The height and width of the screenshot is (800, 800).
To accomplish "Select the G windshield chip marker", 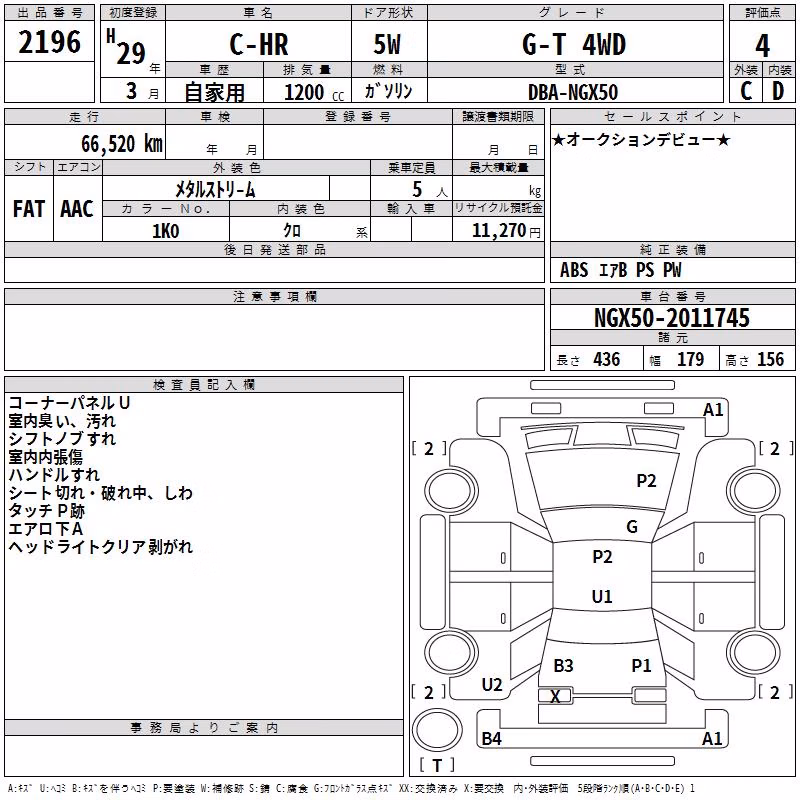I will coord(632,527).
